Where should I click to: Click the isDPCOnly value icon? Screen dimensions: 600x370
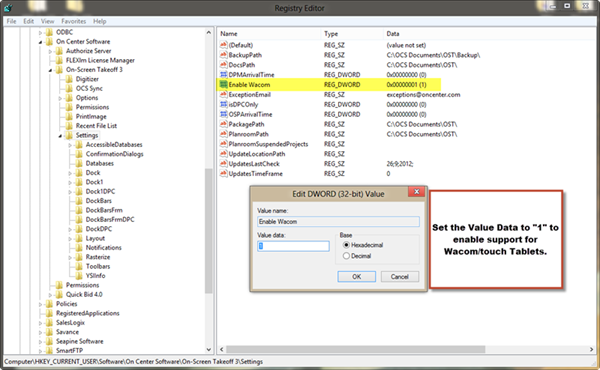pos(223,104)
